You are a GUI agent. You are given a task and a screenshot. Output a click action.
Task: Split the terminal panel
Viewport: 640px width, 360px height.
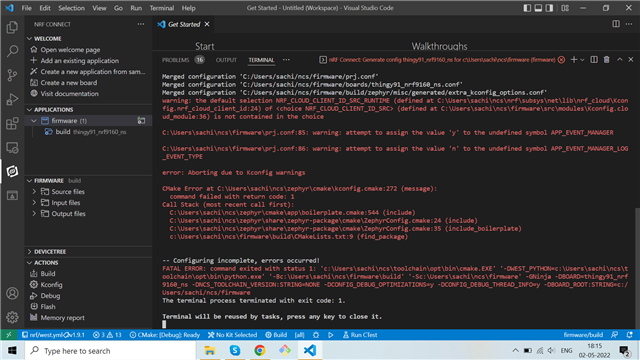(594, 60)
